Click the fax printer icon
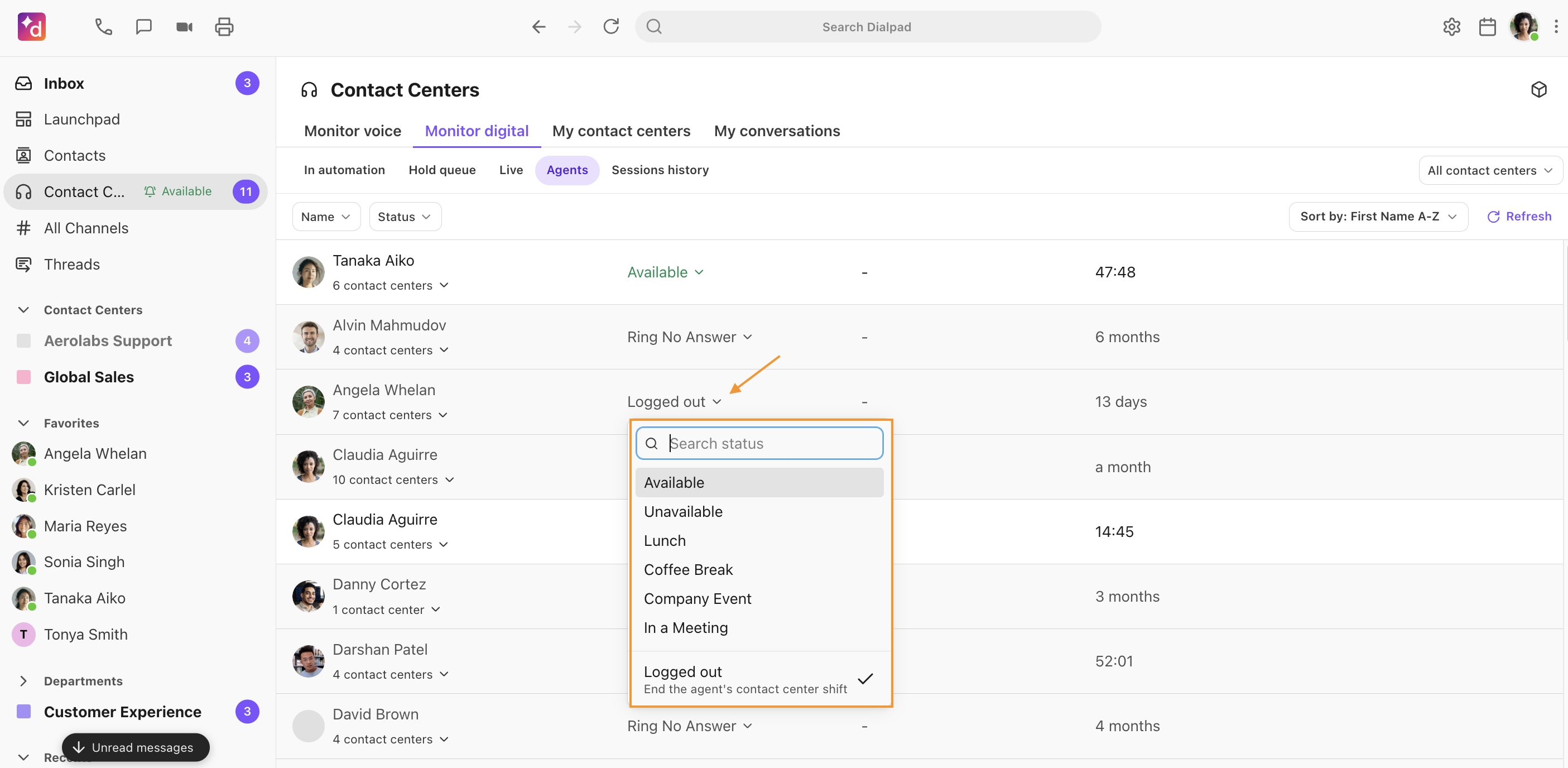Screen dimensions: 1568x768 click(224, 27)
